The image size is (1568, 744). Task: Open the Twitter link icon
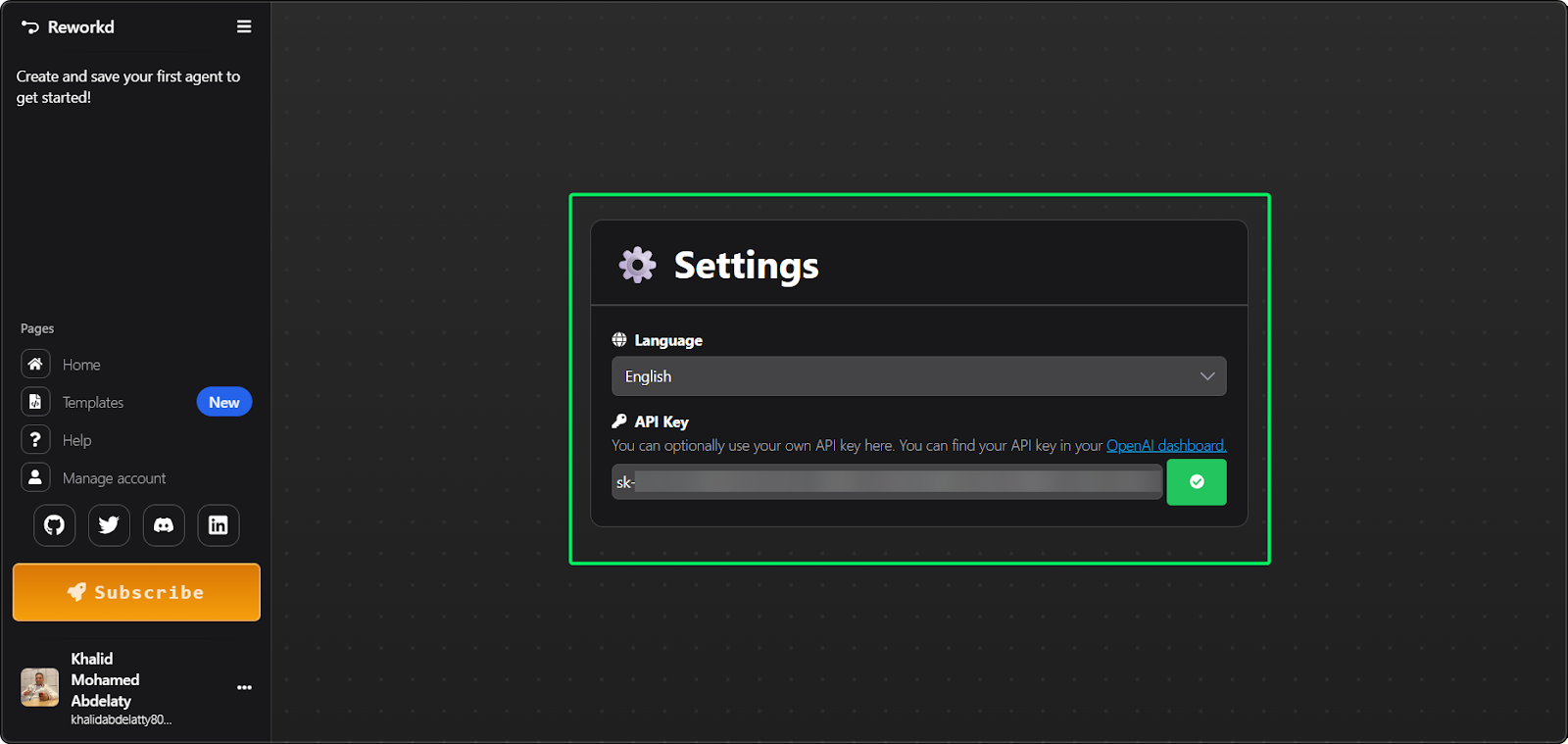click(109, 525)
